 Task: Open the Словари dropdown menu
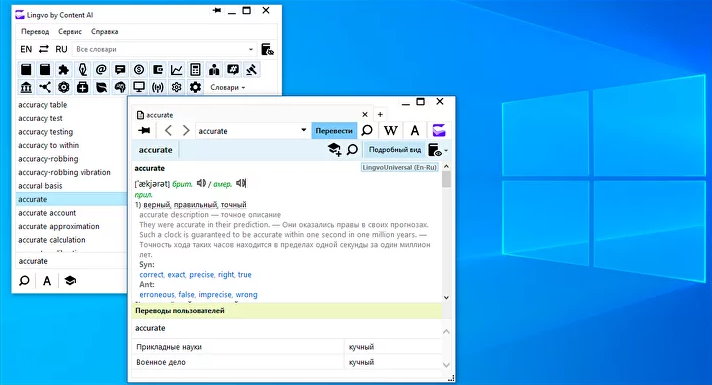coord(227,87)
